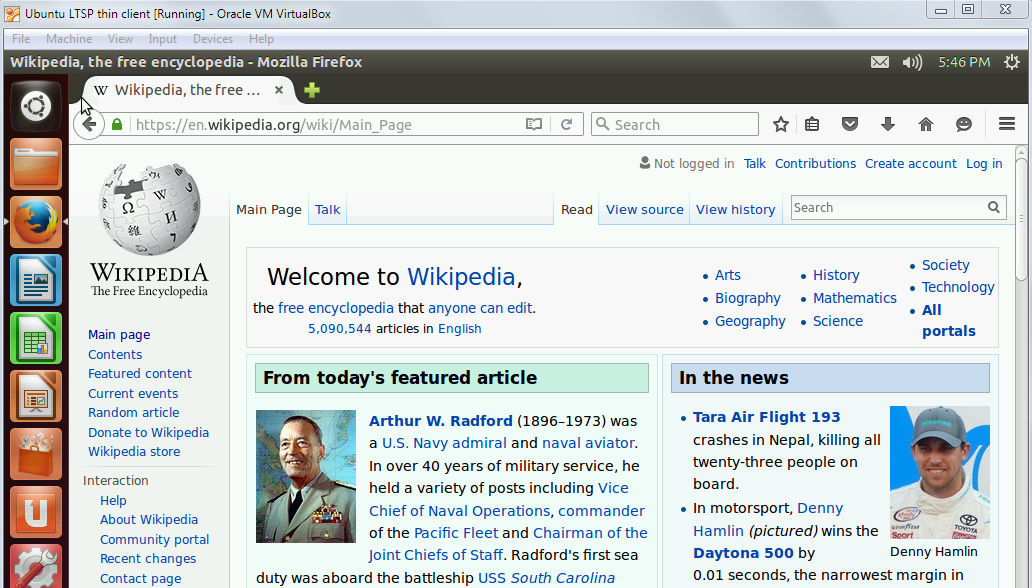Open the session gear menu in the panel

(1012, 62)
